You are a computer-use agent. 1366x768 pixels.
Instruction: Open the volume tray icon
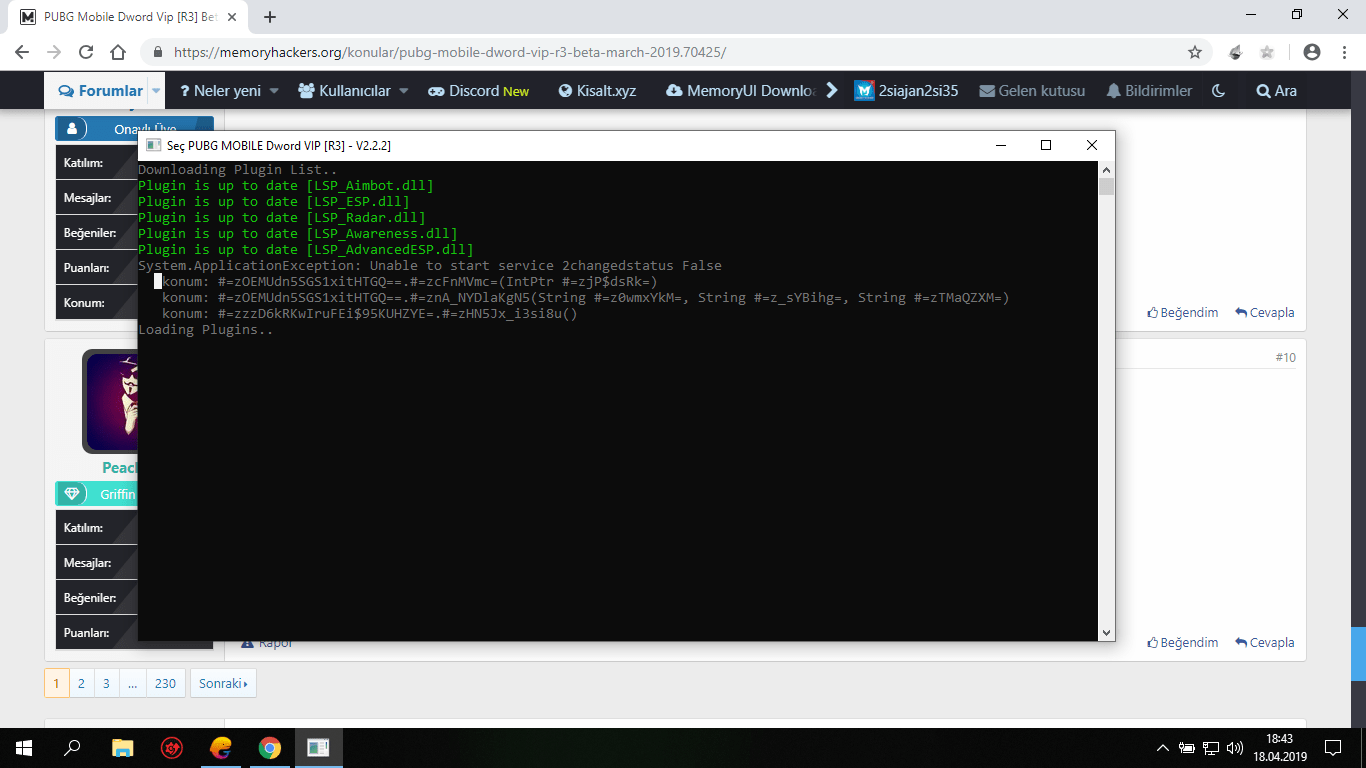pyautogui.click(x=1235, y=747)
